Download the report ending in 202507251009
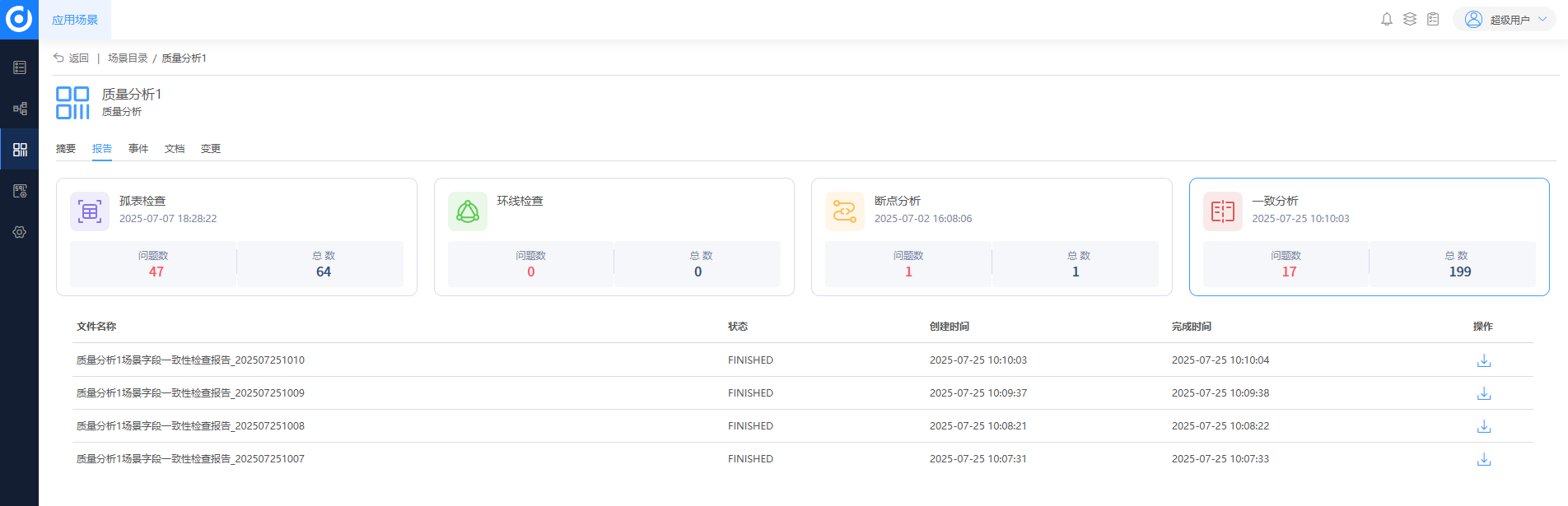 [x=1484, y=393]
